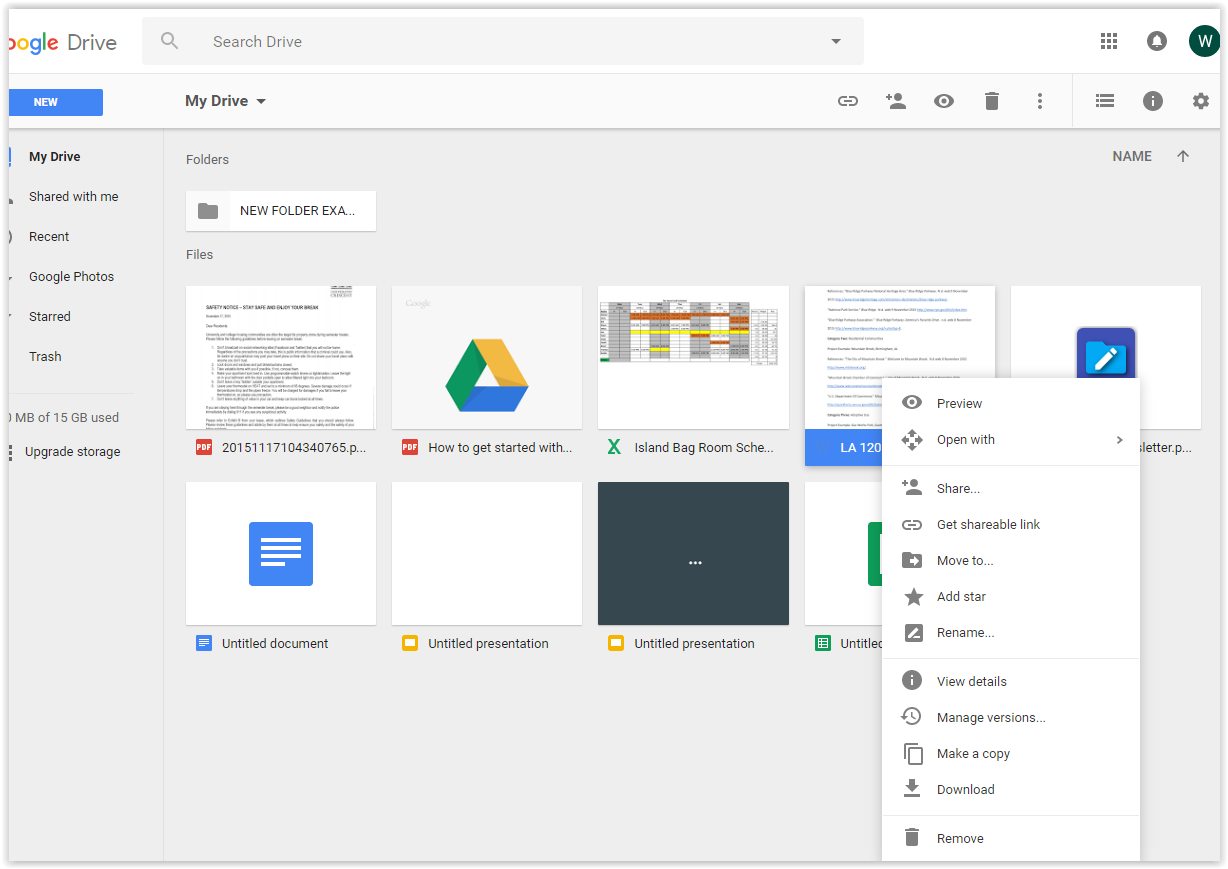Expand the My Drive breadcrumb dropdown
Screen dimensions: 1228x869
click(261, 101)
